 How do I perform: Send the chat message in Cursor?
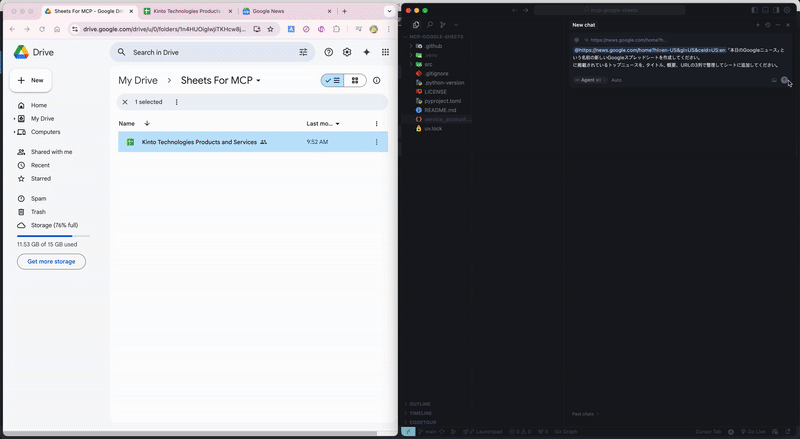pos(785,80)
